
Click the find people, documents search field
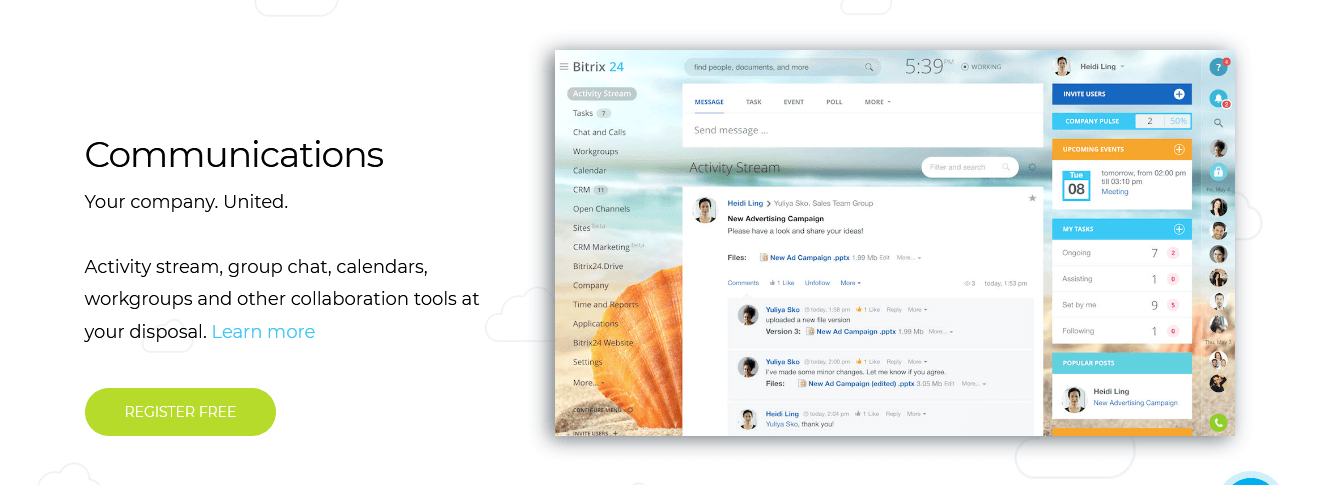tap(782, 67)
